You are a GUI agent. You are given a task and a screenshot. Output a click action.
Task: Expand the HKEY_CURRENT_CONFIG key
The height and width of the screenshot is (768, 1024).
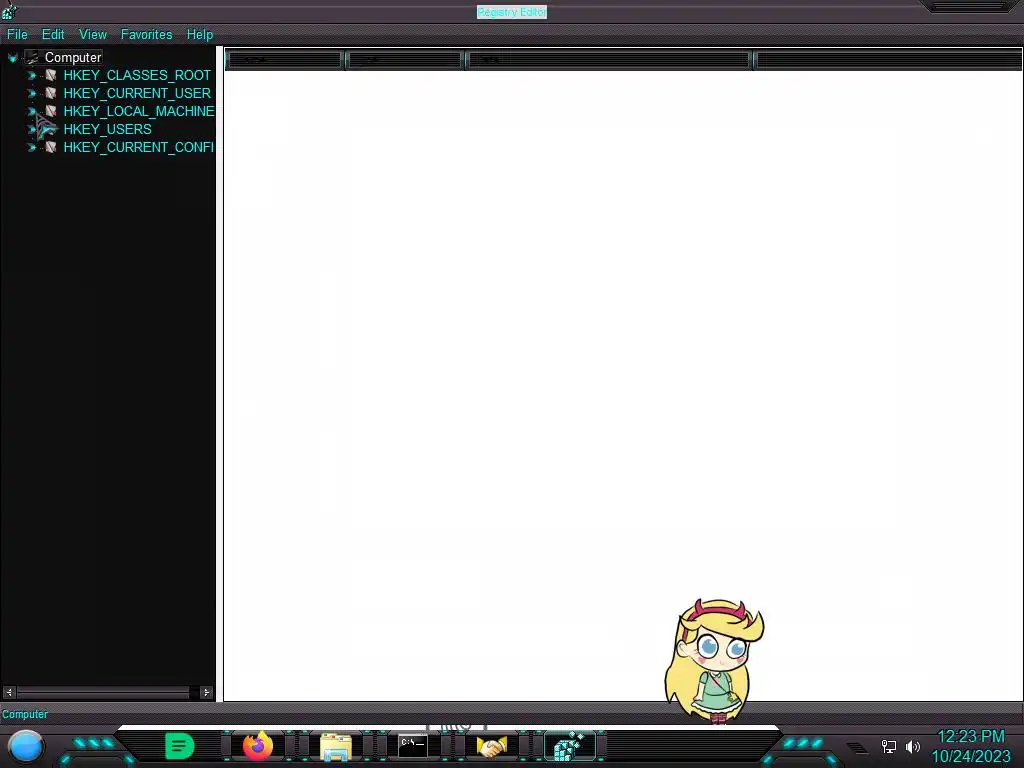pos(31,148)
